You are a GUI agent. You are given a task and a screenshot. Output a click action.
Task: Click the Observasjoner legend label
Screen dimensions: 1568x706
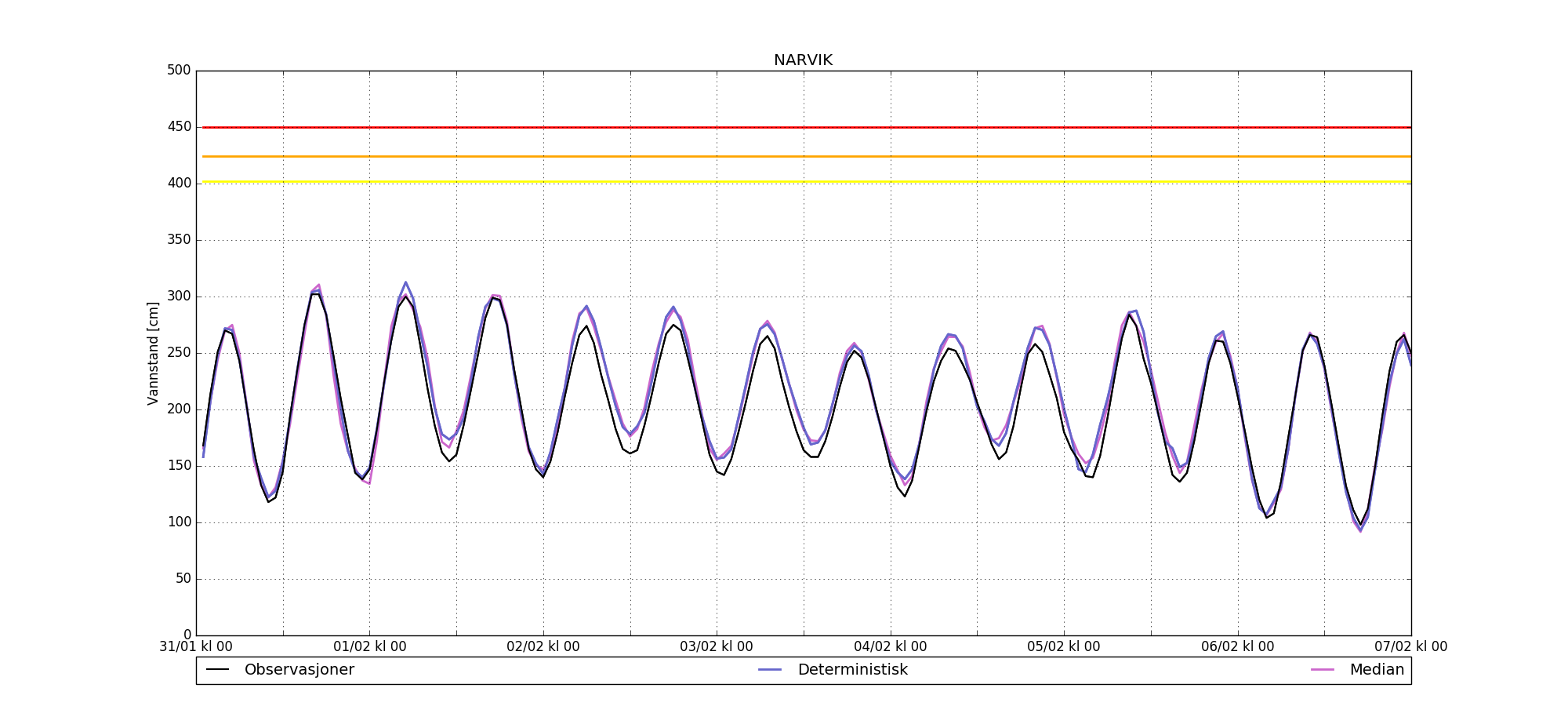(299, 670)
